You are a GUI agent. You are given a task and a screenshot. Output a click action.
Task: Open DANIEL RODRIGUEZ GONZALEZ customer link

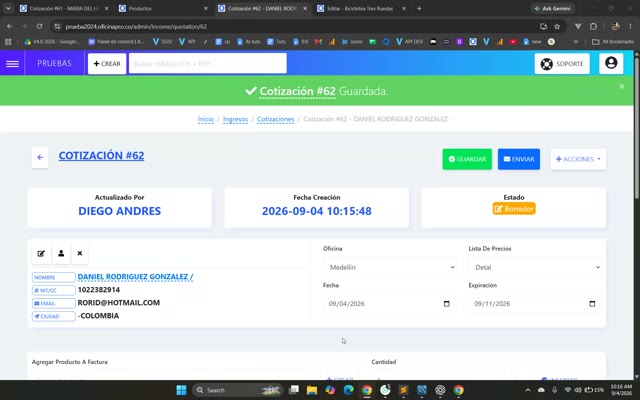click(x=136, y=277)
